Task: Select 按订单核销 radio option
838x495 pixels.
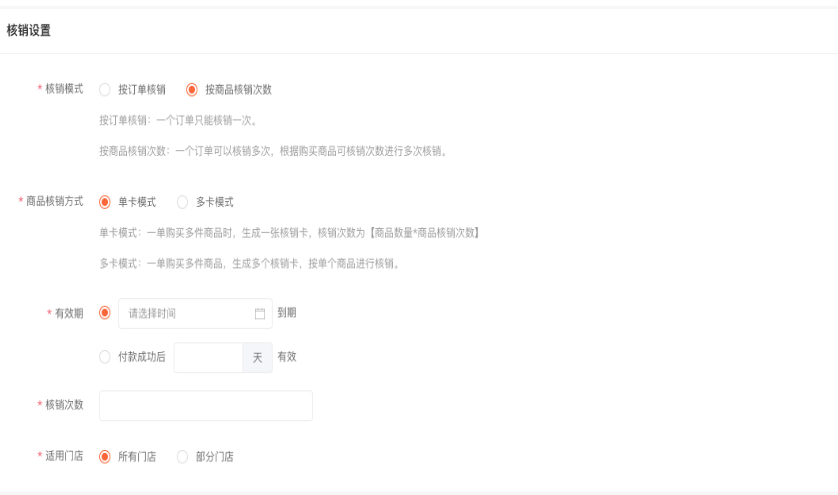Action: coord(105,89)
